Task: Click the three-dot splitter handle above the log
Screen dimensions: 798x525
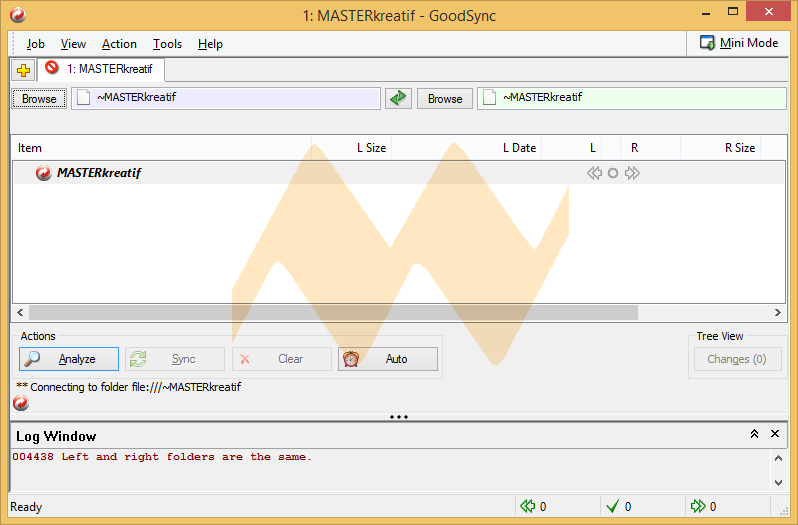Action: [x=399, y=417]
